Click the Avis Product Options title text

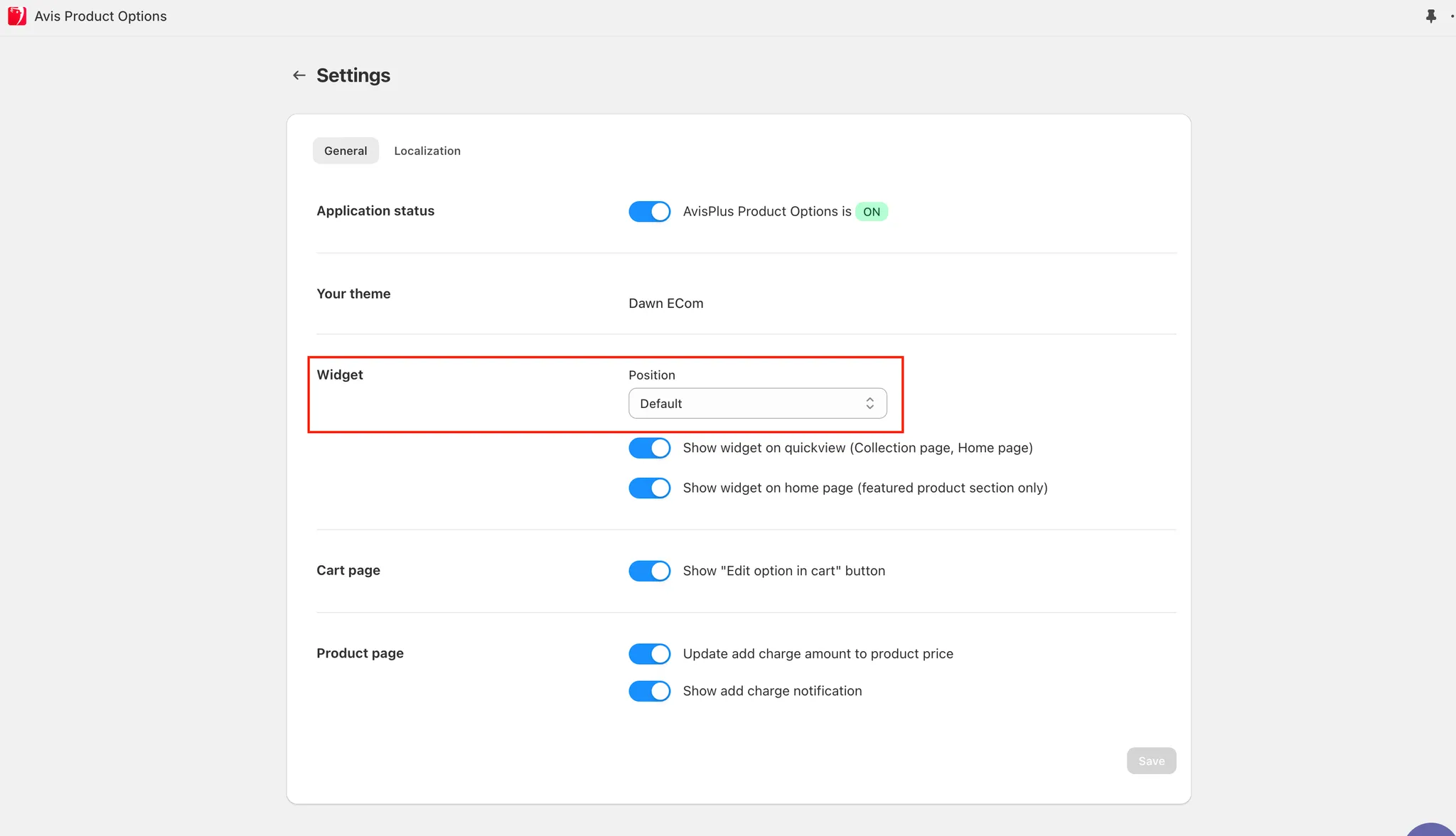click(x=100, y=16)
